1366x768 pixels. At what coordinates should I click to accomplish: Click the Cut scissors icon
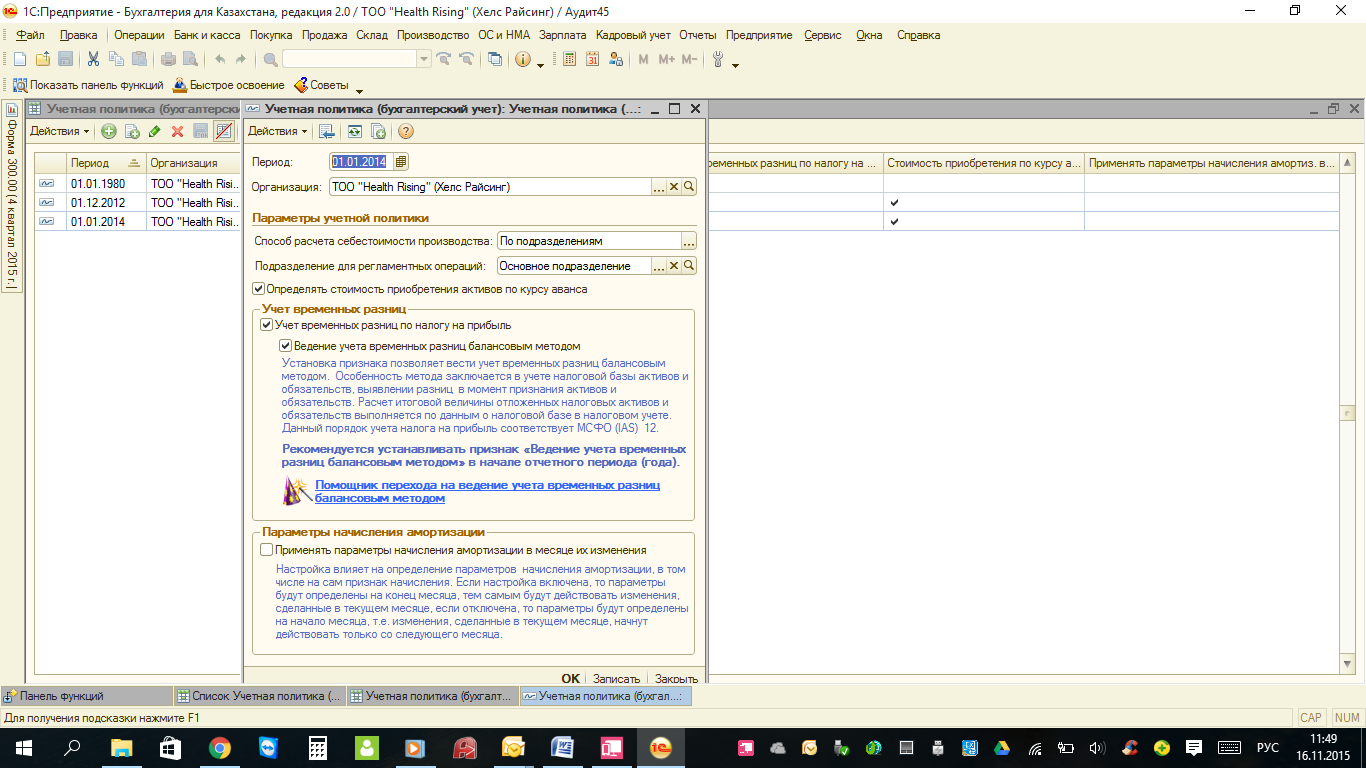click(x=93, y=60)
